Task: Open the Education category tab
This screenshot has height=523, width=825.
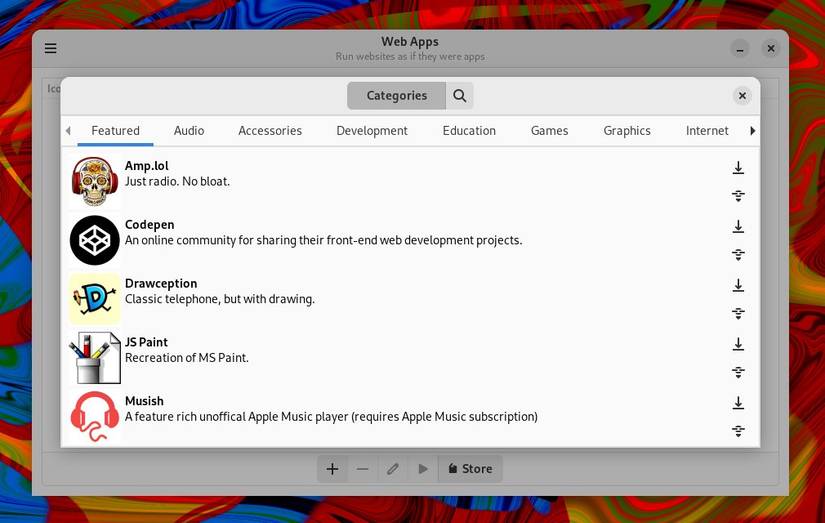Action: (469, 131)
